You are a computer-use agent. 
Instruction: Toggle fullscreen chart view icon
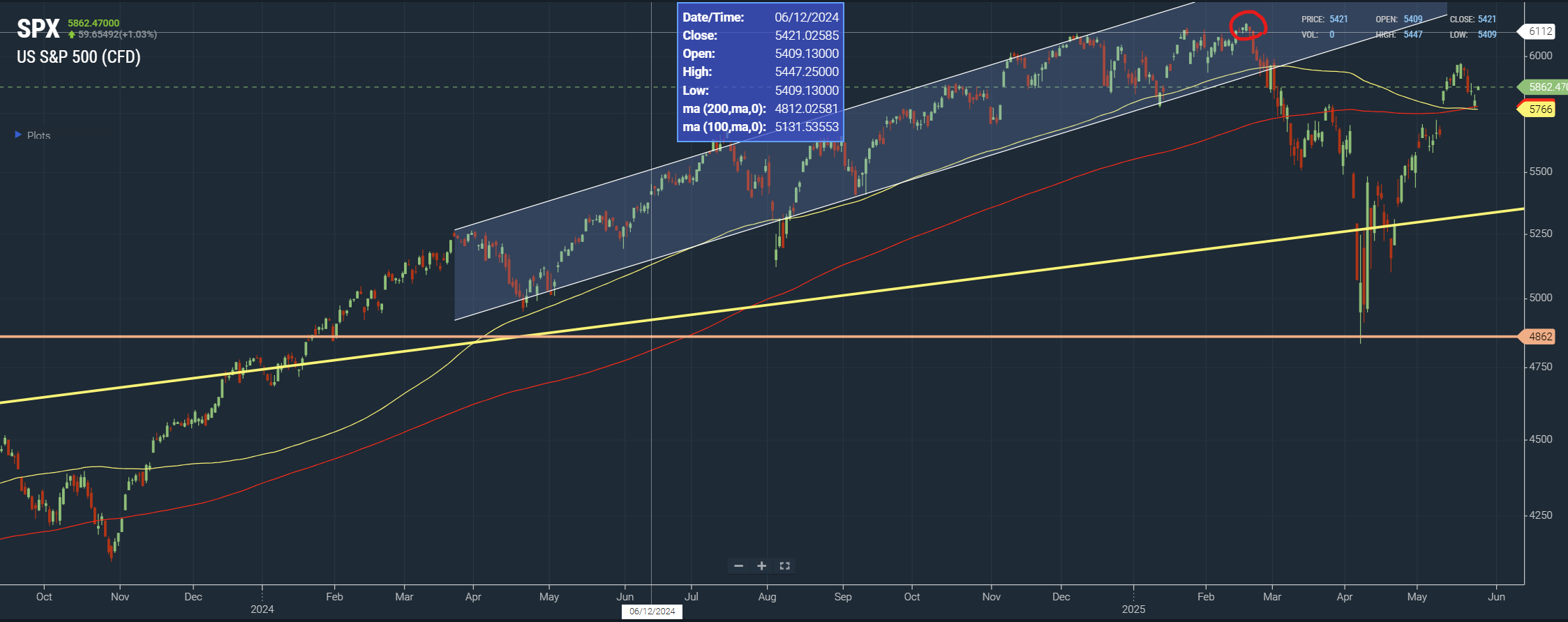784,566
